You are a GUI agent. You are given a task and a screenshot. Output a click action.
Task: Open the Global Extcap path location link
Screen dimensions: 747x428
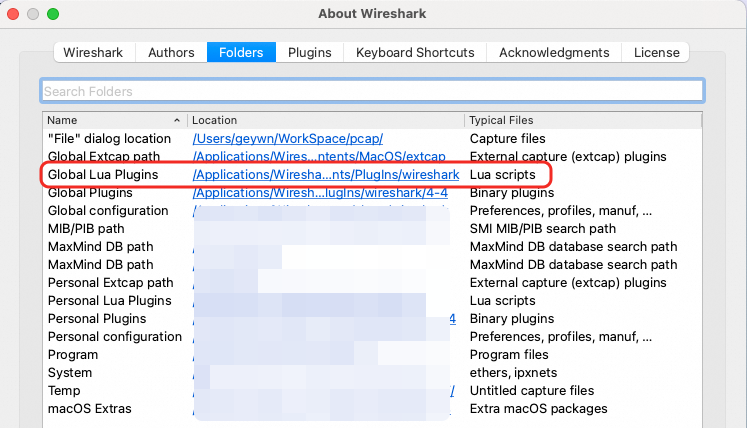click(319, 157)
